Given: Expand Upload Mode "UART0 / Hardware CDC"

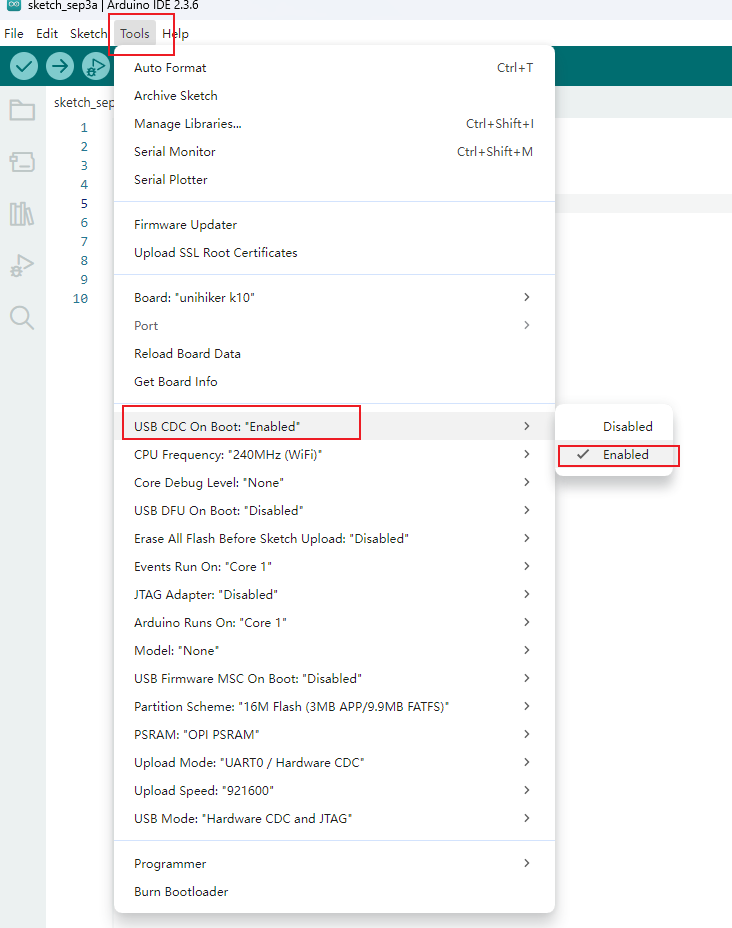Looking at the screenshot, I should pos(334,762).
